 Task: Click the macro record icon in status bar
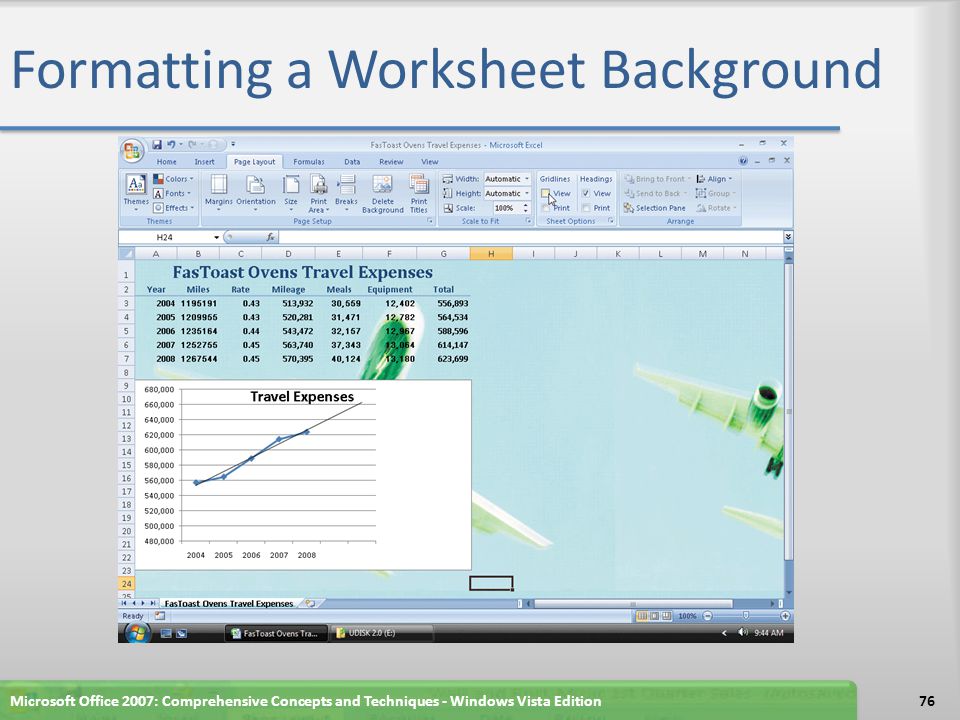click(x=160, y=616)
